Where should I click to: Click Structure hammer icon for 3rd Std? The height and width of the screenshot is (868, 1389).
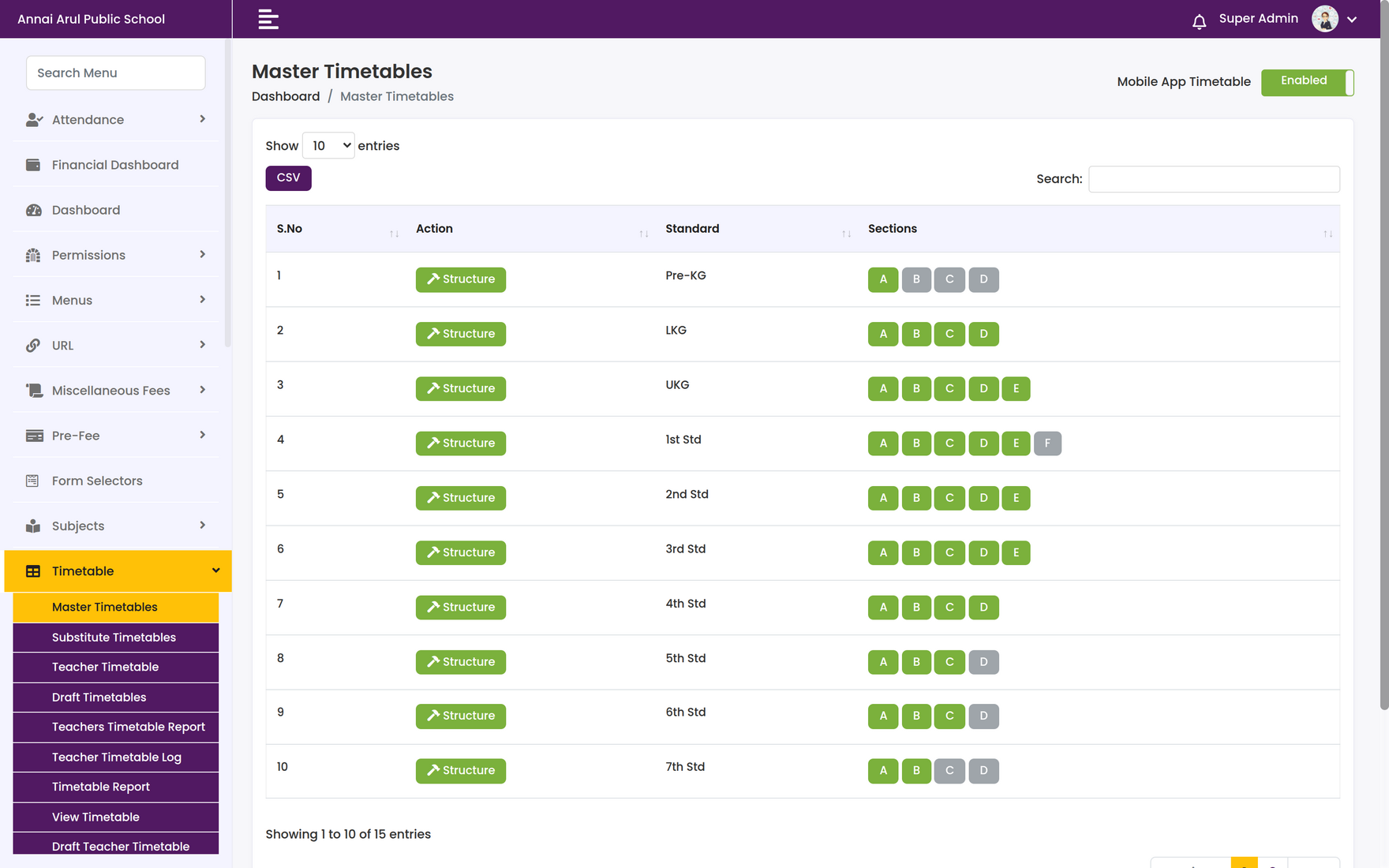[x=433, y=552]
